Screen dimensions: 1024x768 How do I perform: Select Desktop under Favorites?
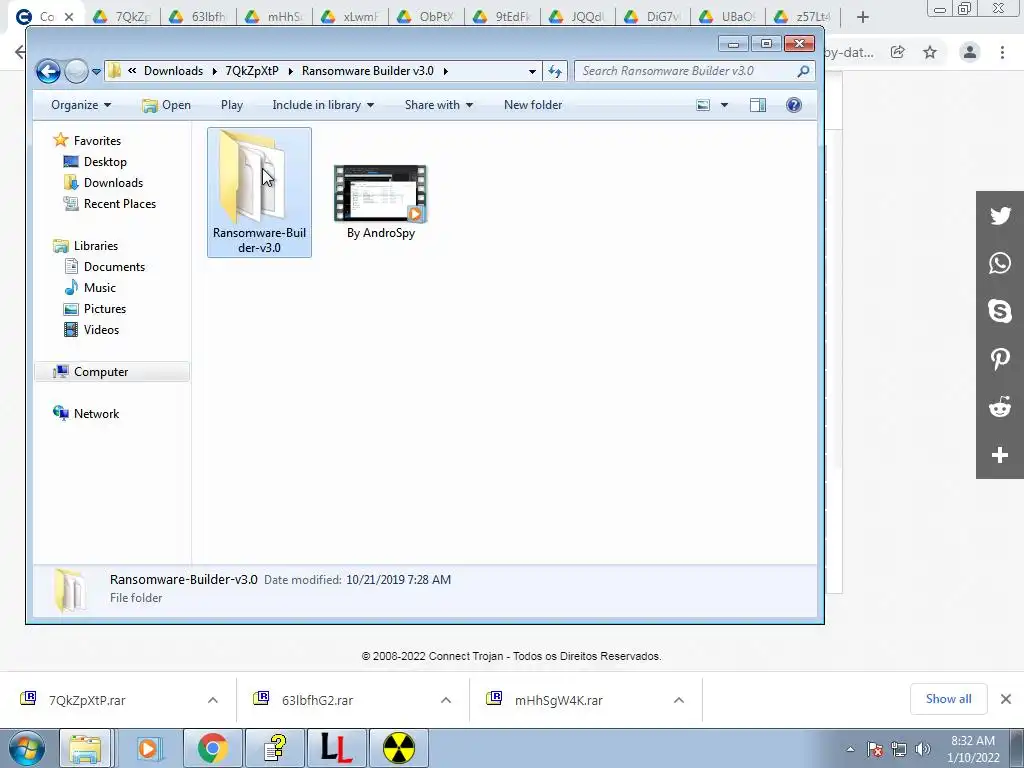click(105, 161)
